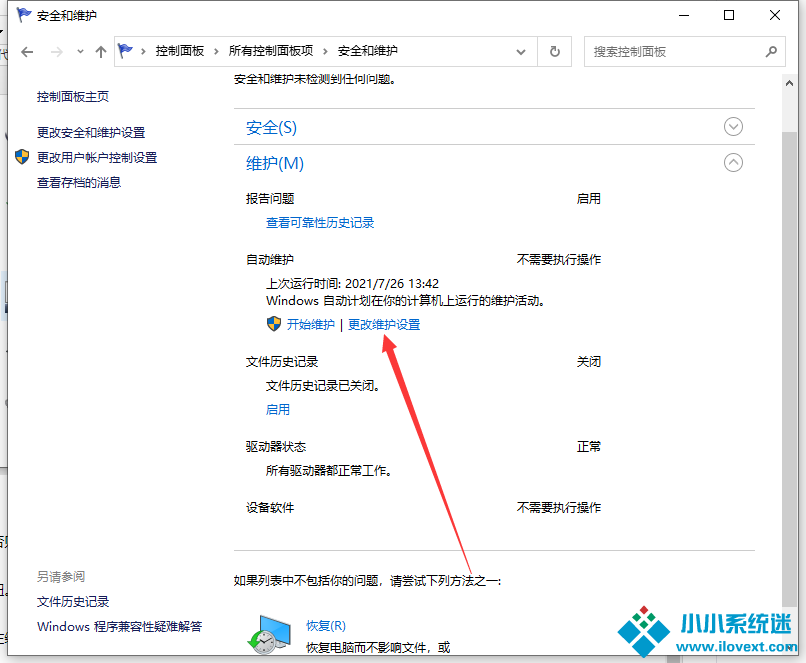The width and height of the screenshot is (806, 663).
Task: Select the 自动维护 label text
Action: (x=270, y=260)
